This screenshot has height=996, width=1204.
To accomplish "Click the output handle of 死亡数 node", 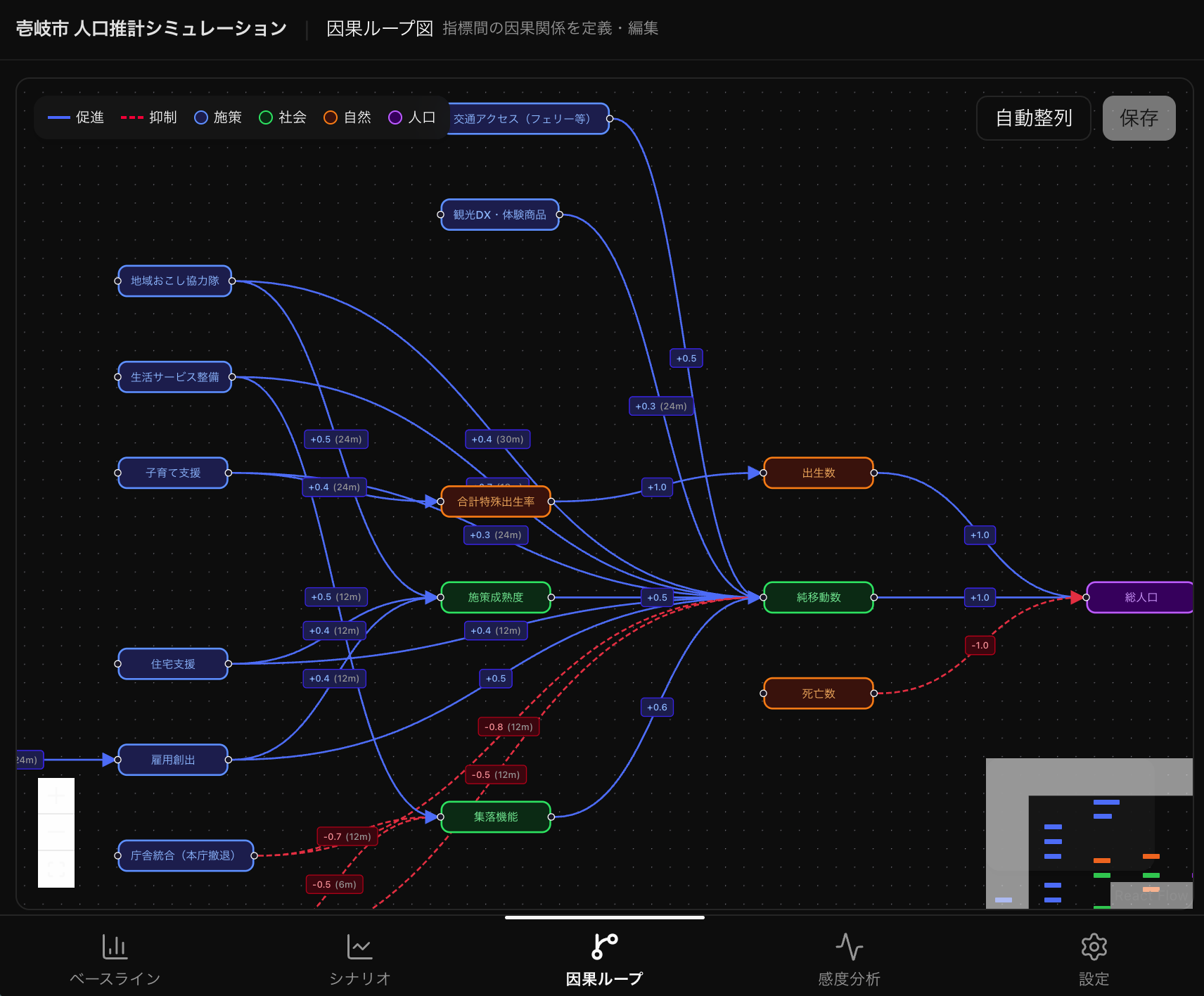I will click(873, 694).
